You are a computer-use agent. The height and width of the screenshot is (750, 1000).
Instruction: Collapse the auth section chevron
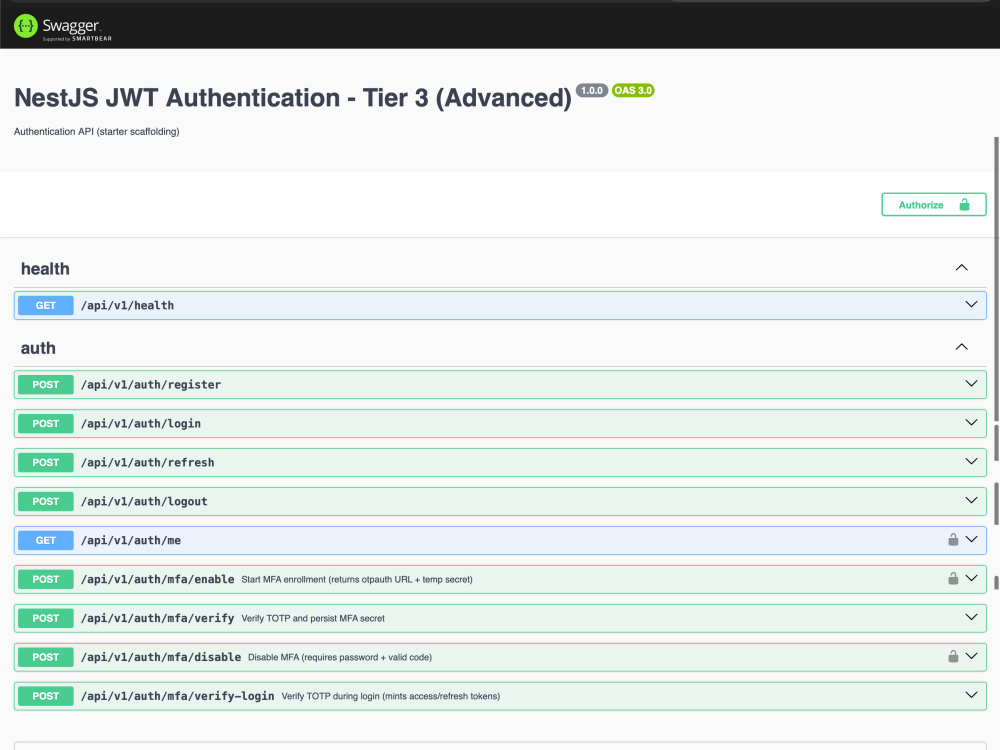coord(962,347)
